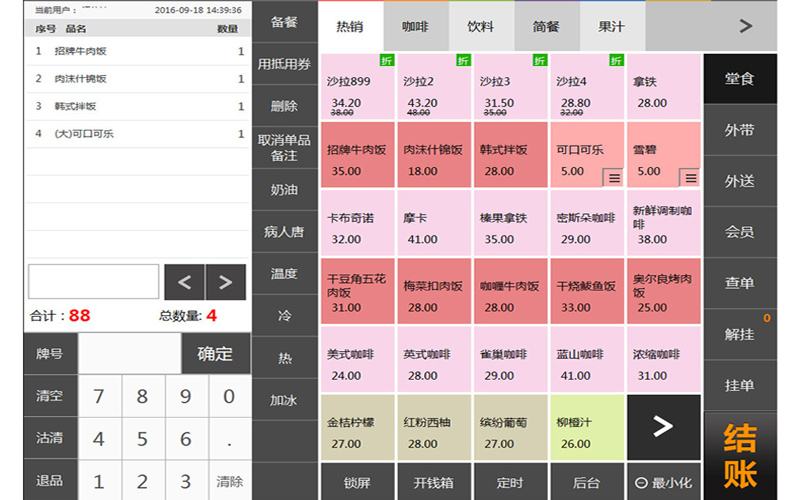Viewport: 800px width, 500px height.
Task: Click 沽清 sold-out button
Action: coord(49,438)
